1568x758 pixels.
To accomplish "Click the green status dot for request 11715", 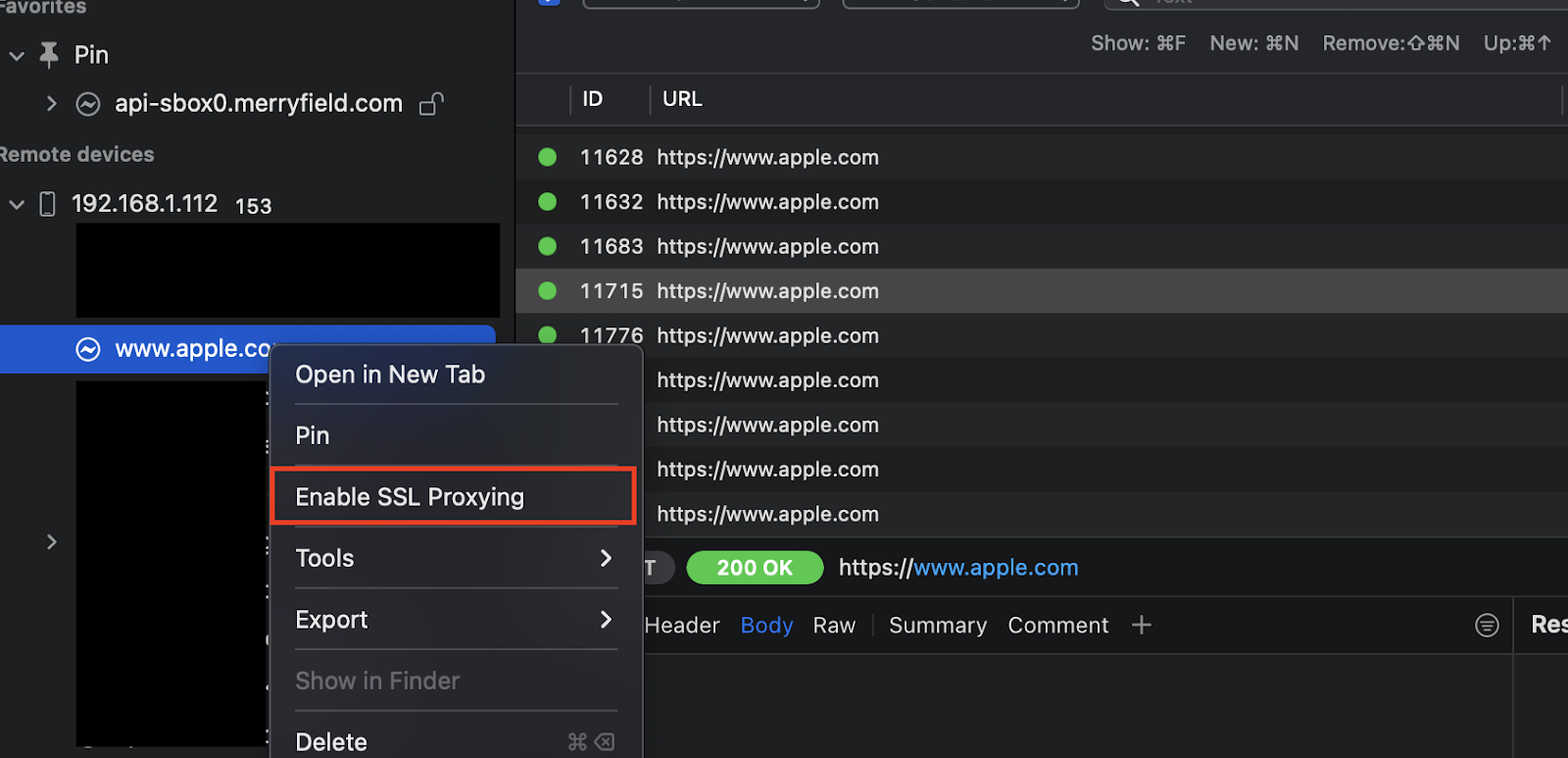I will tap(548, 291).
